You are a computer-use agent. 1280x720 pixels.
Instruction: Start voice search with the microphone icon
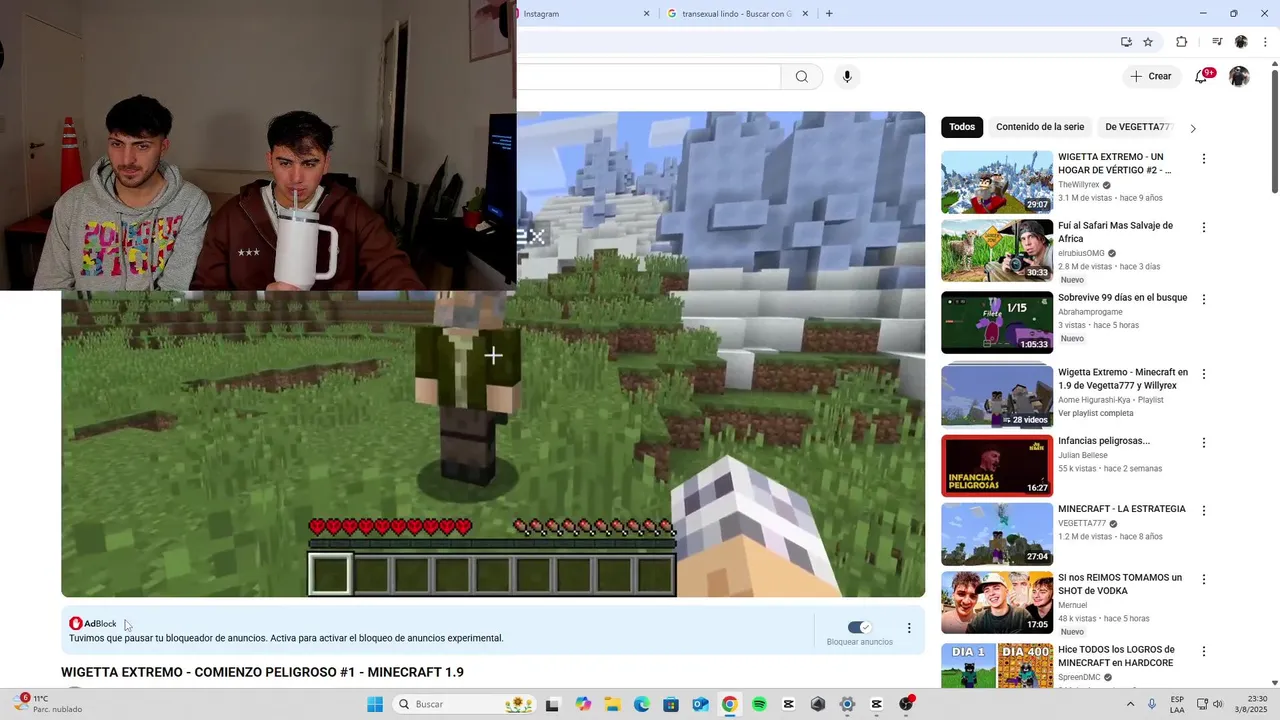pyautogui.click(x=847, y=77)
